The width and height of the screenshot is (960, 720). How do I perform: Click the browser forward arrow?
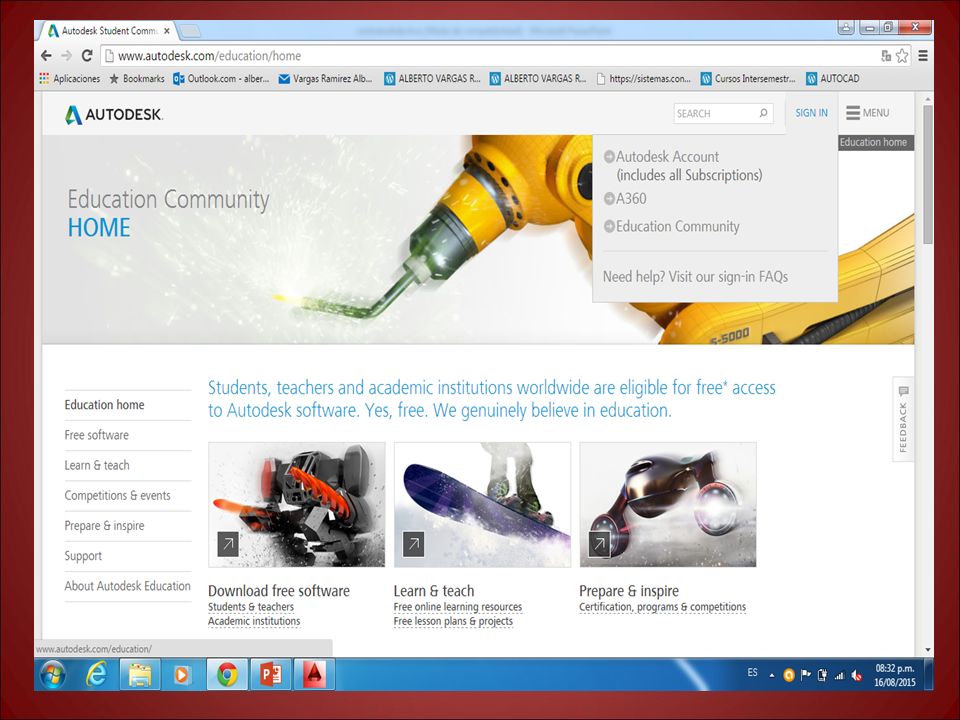(67, 56)
